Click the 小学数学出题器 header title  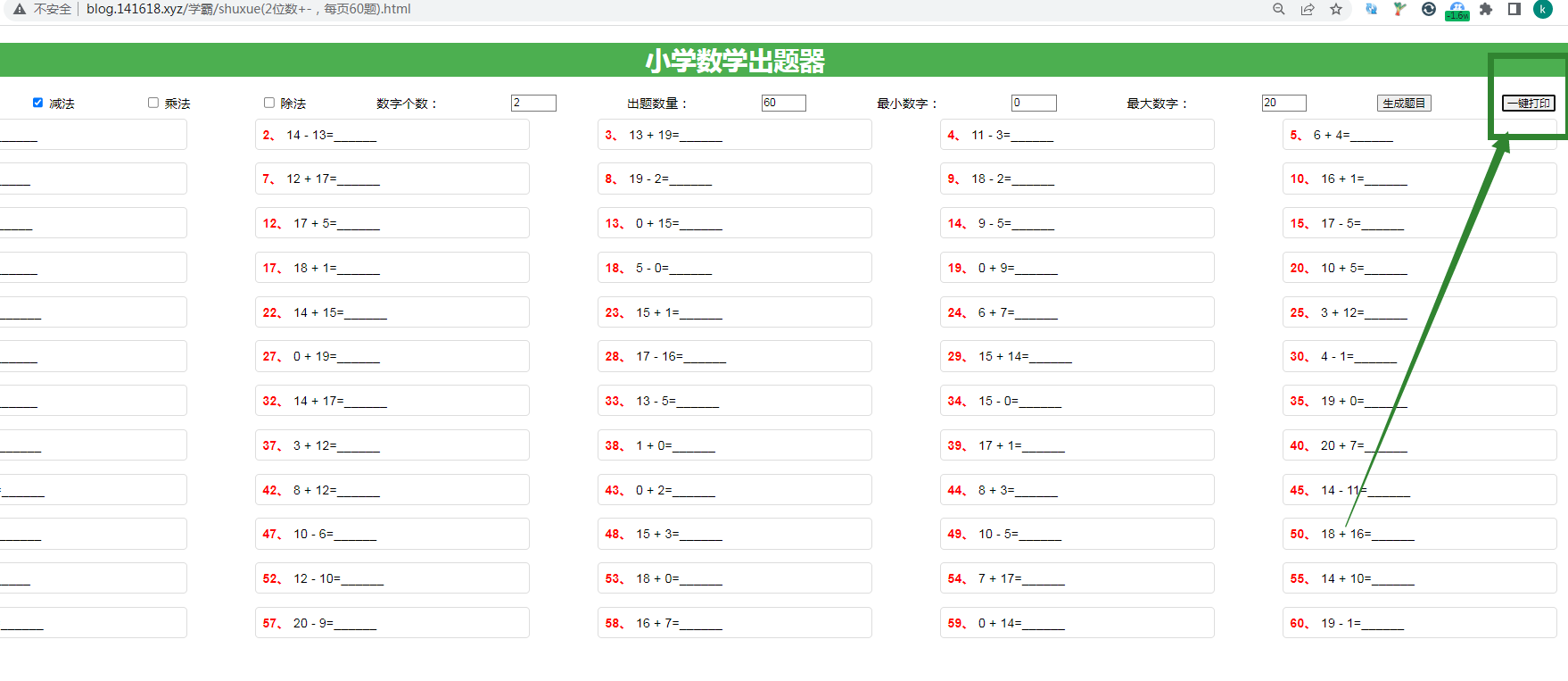[x=735, y=61]
